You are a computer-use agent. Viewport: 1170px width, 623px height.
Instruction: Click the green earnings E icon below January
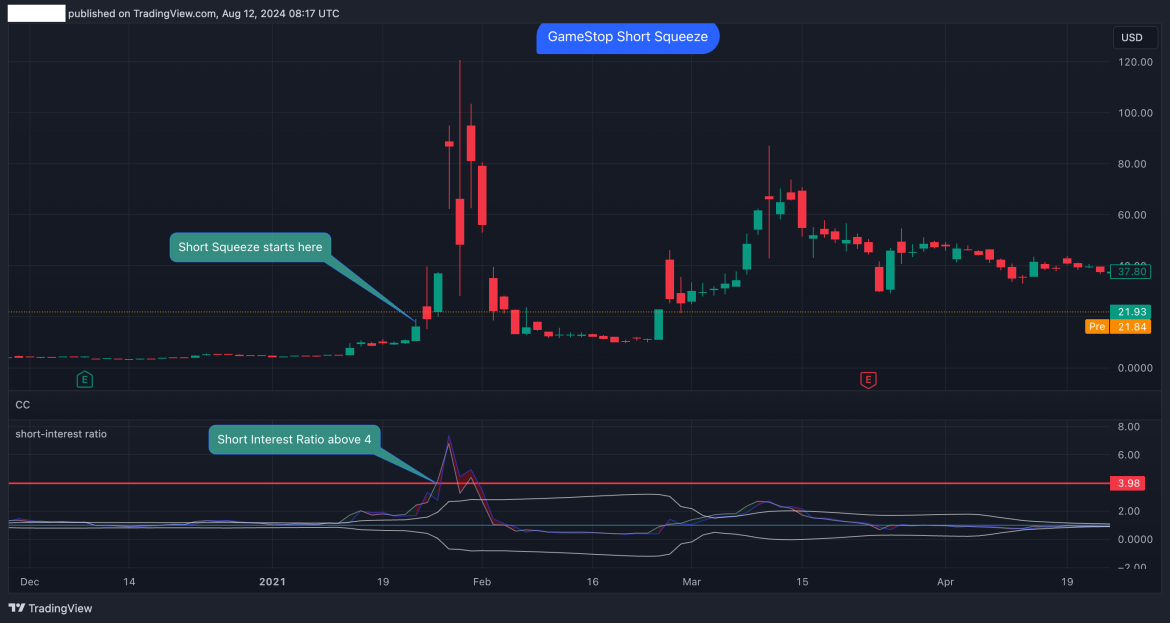tap(85, 380)
